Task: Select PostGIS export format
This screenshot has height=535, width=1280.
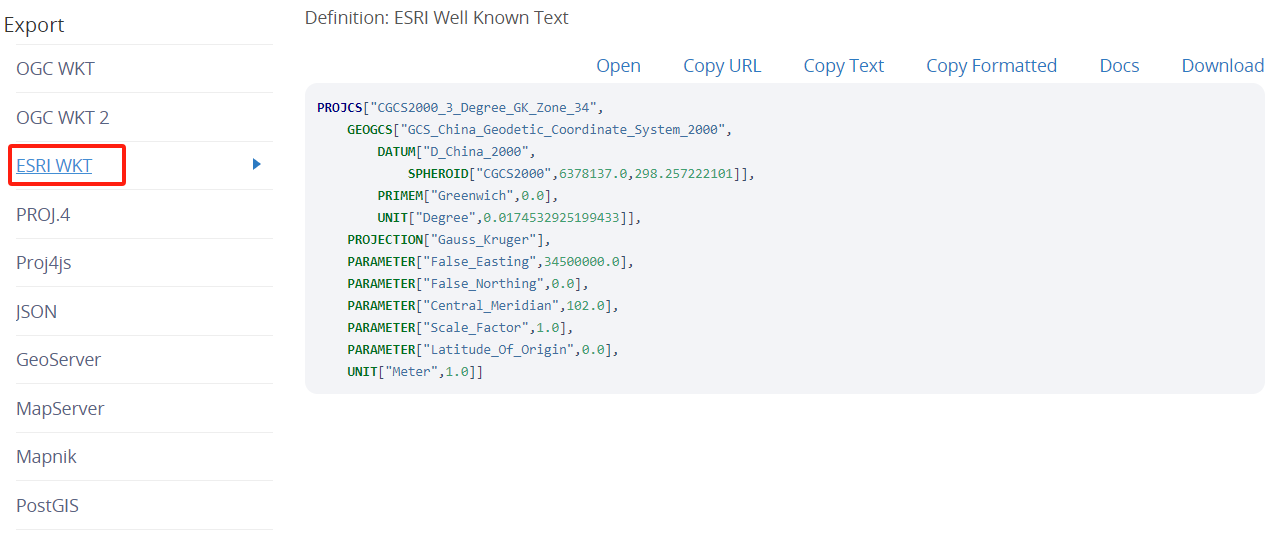Action: click(47, 505)
